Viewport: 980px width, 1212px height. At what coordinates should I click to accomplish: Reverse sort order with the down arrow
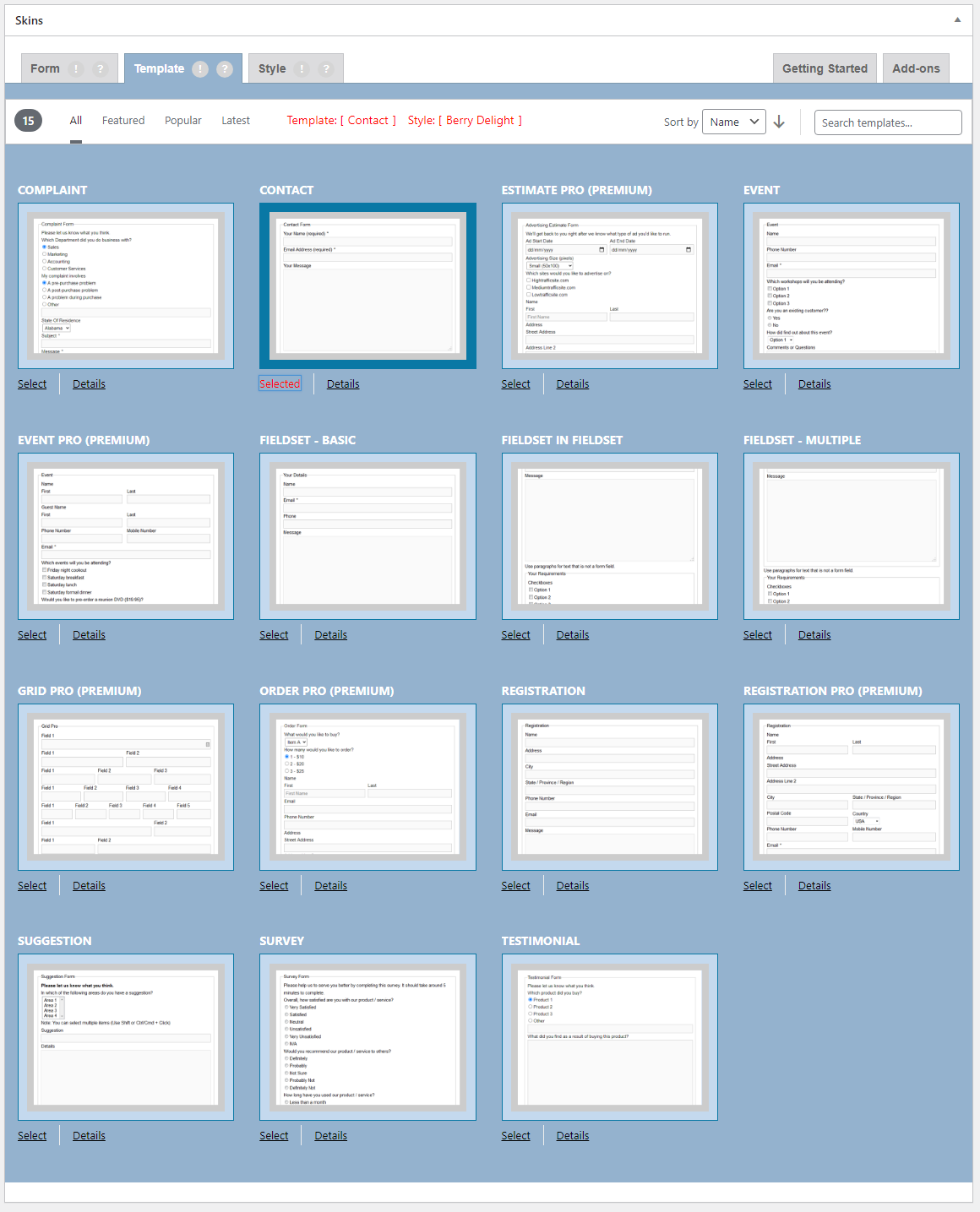(x=779, y=122)
